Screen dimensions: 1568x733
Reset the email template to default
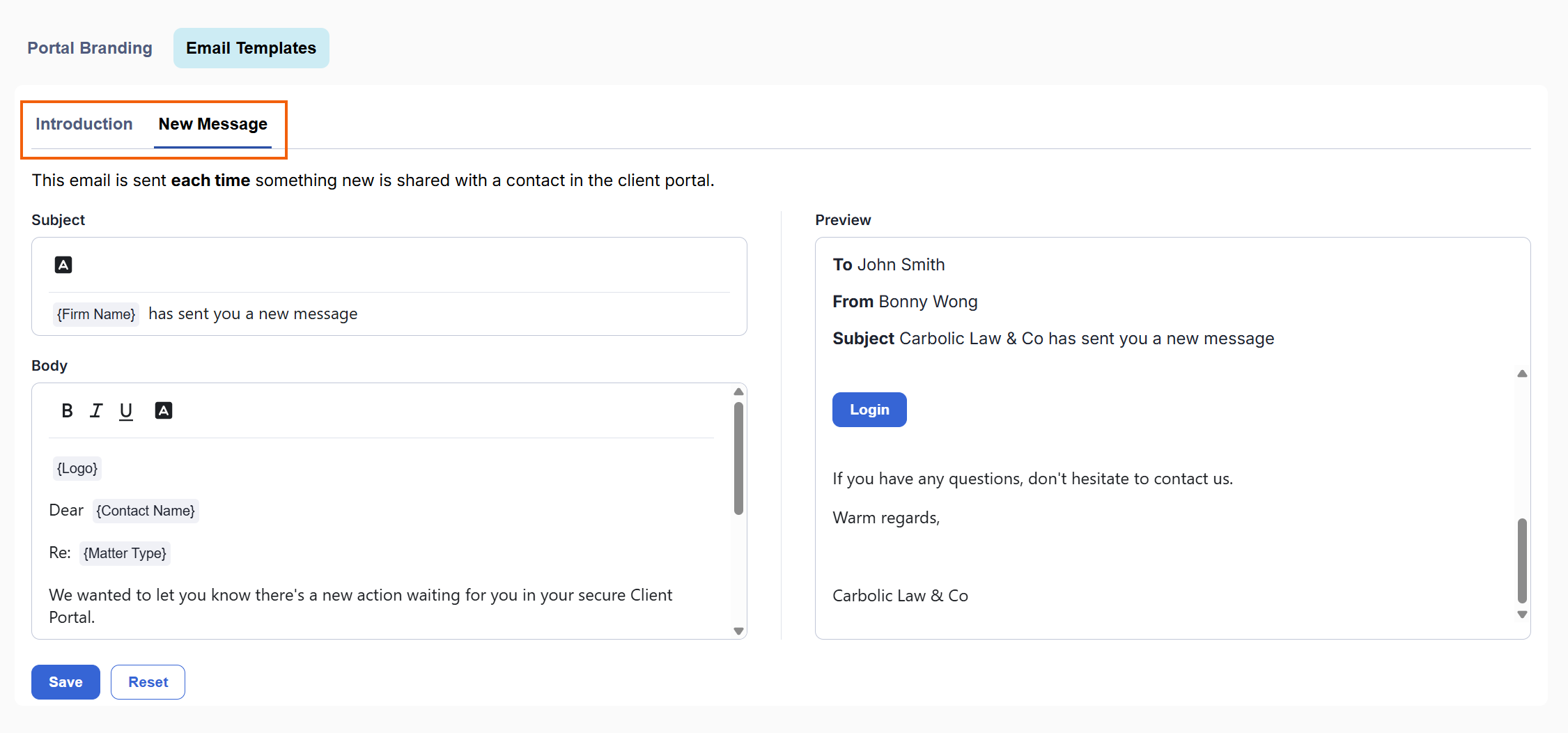148,682
